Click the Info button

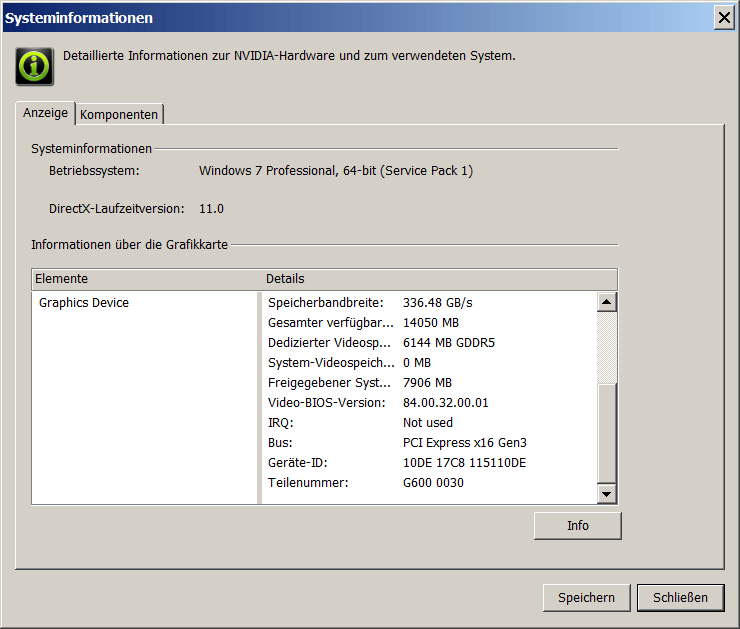(578, 526)
